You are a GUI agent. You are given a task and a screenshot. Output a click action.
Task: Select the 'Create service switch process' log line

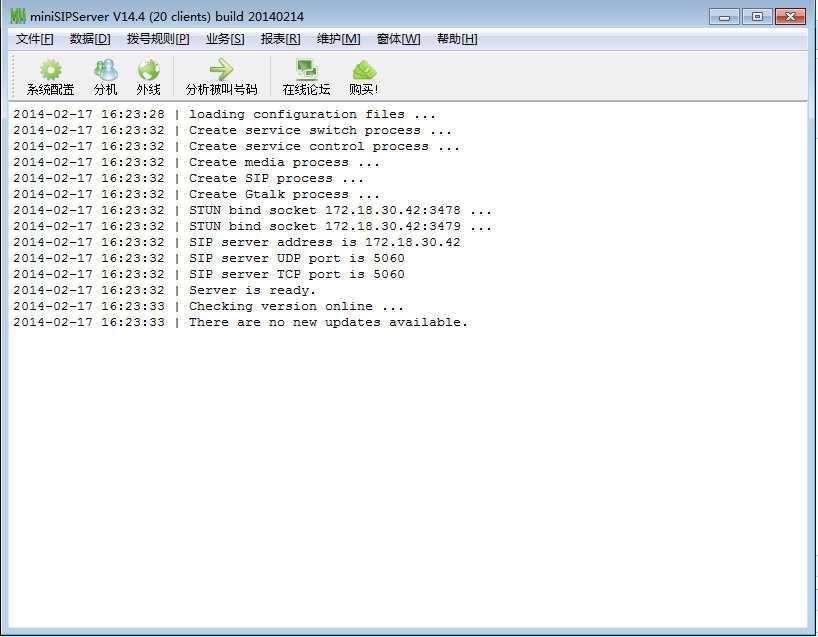[x=232, y=130]
